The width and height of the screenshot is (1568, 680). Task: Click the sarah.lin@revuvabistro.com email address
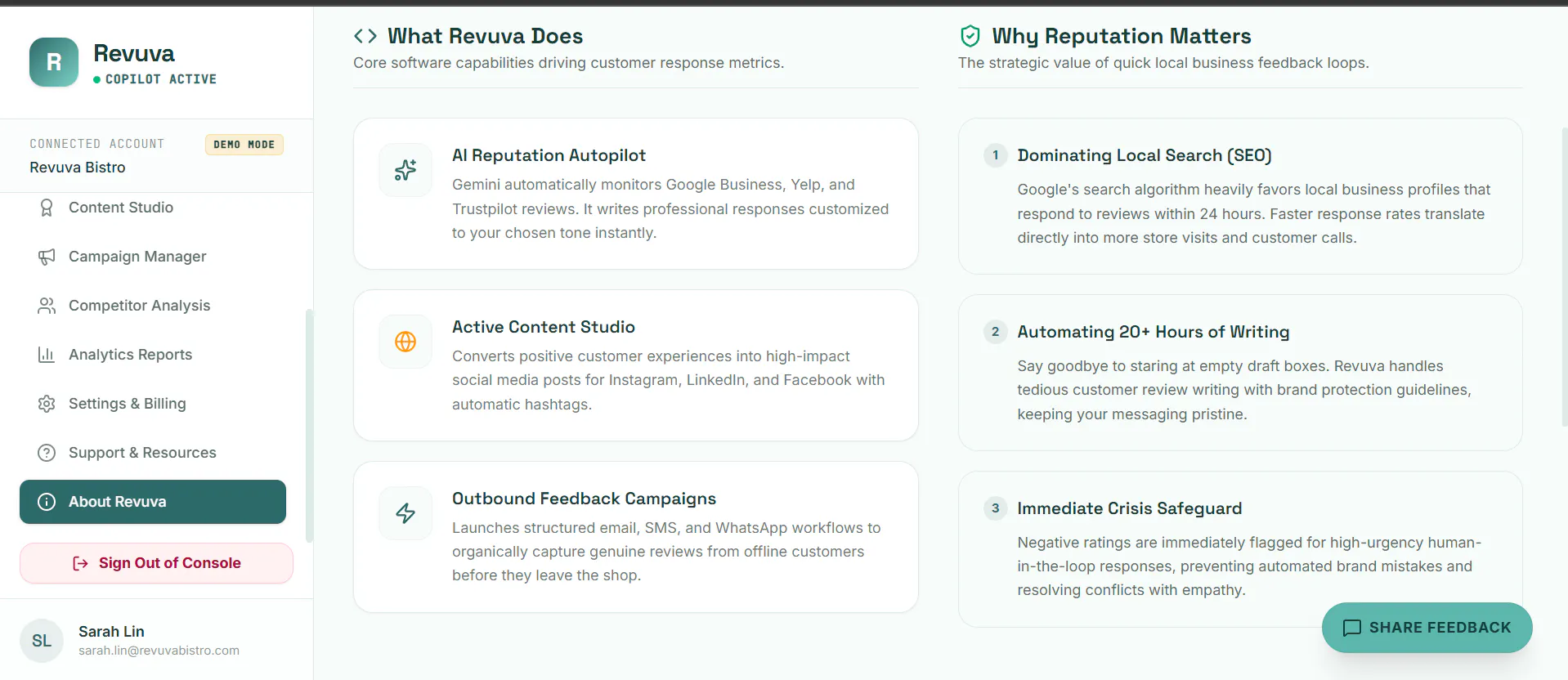[x=159, y=651]
